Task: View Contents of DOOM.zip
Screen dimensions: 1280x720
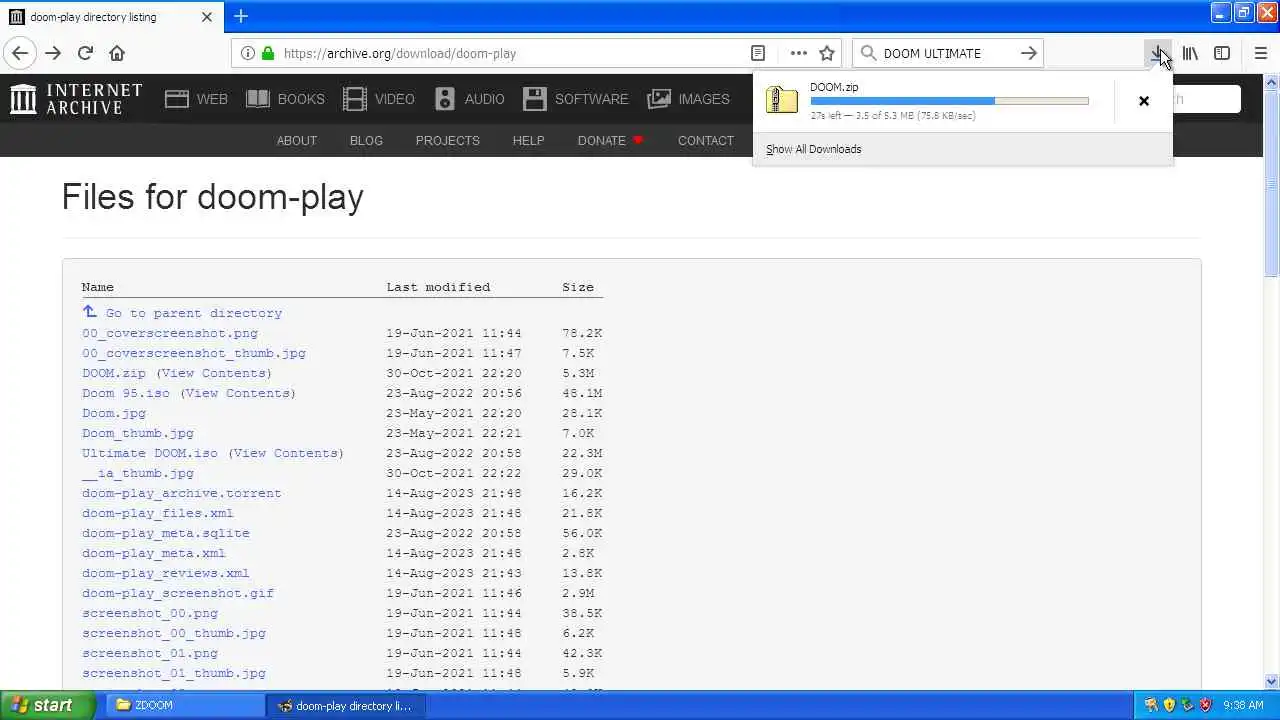Action: (214, 373)
